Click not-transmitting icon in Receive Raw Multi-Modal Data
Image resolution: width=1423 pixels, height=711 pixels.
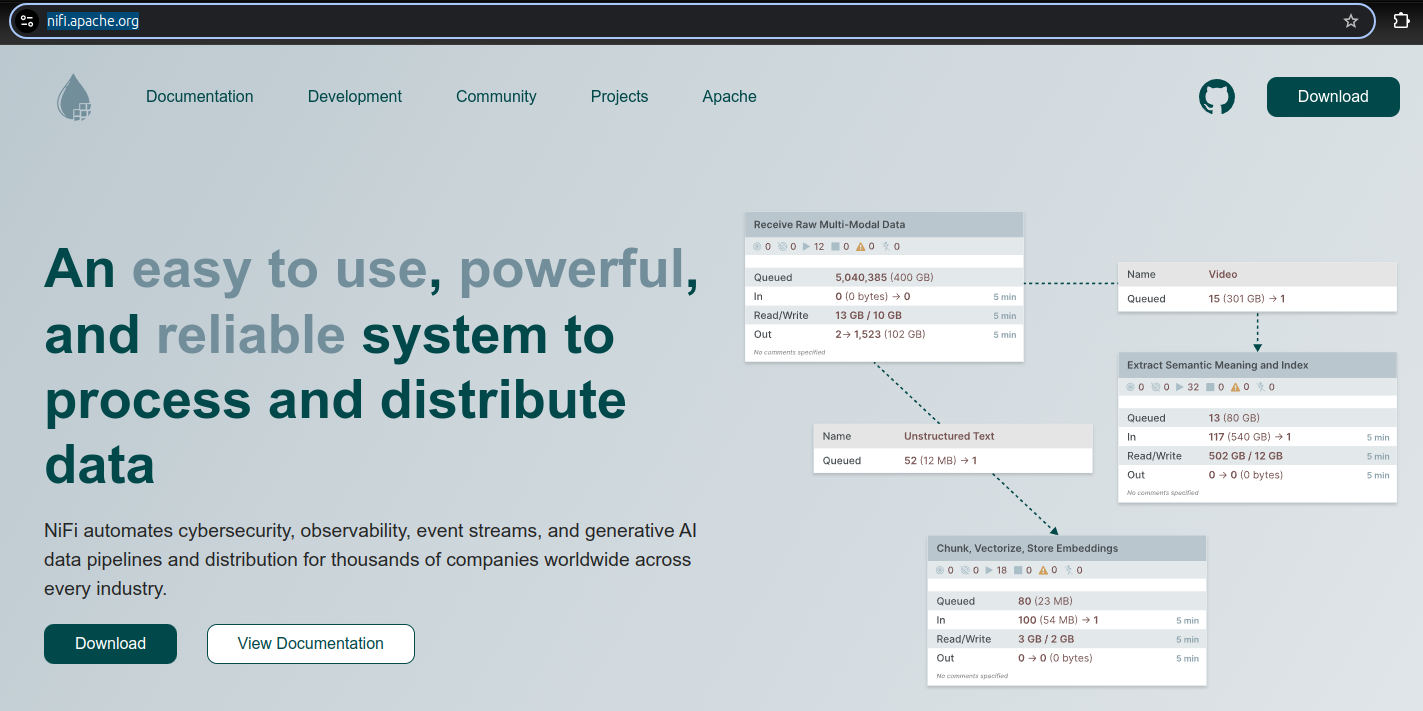point(782,247)
